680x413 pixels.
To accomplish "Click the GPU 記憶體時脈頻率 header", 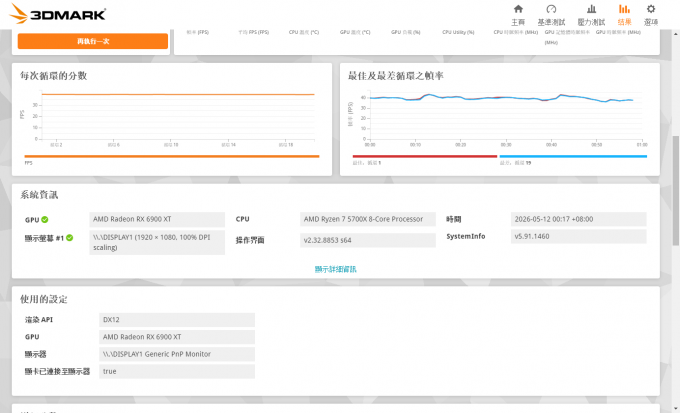I will click(567, 37).
